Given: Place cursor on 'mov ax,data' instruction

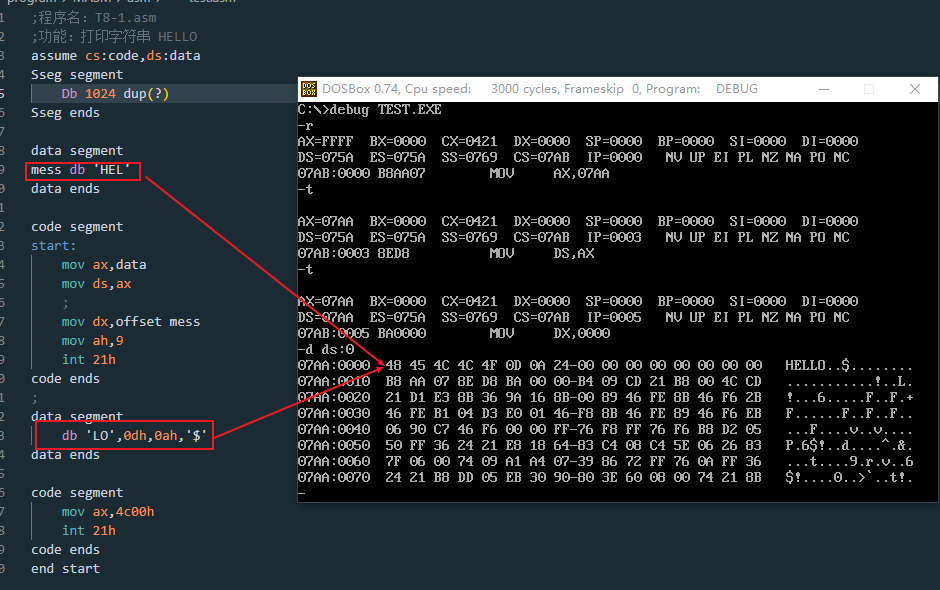Looking at the screenshot, I should [x=104, y=264].
